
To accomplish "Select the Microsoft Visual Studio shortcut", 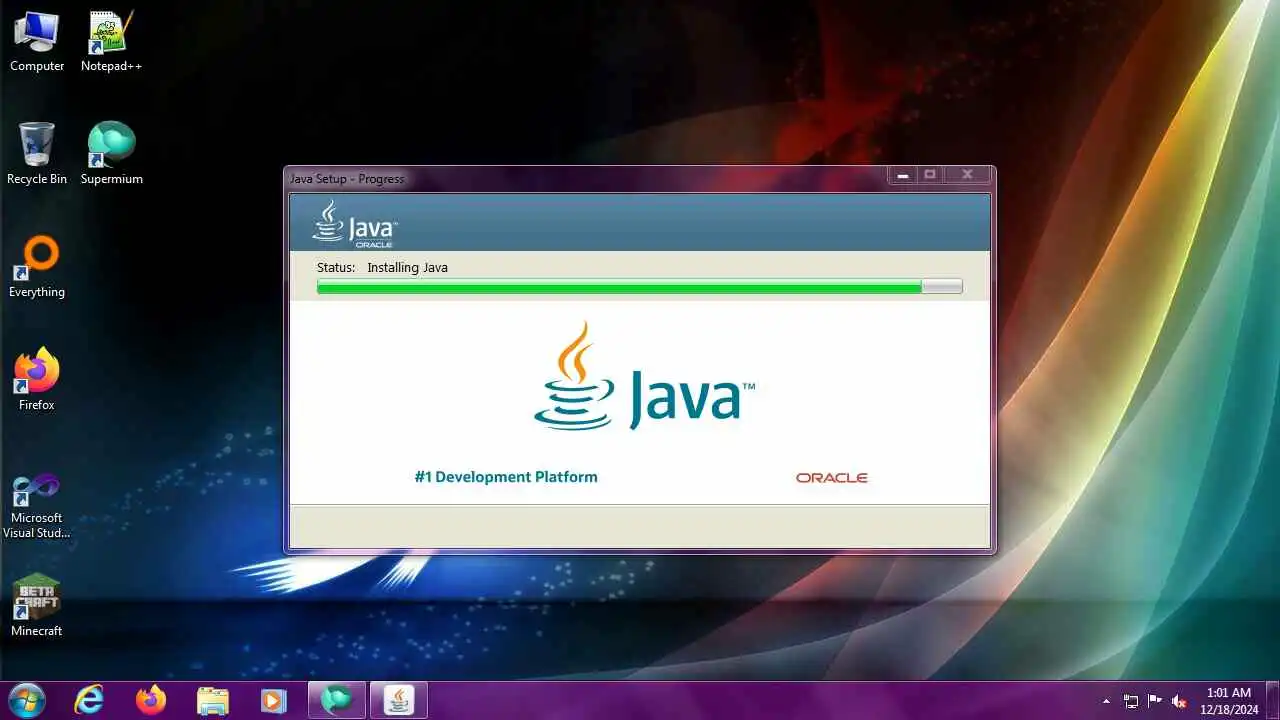I will pos(37,506).
